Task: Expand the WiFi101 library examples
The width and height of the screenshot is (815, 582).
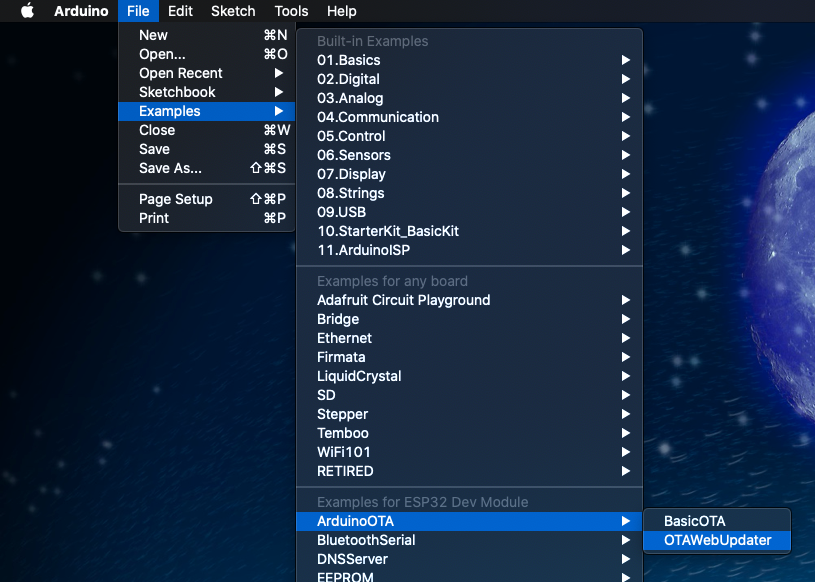Action: click(469, 452)
